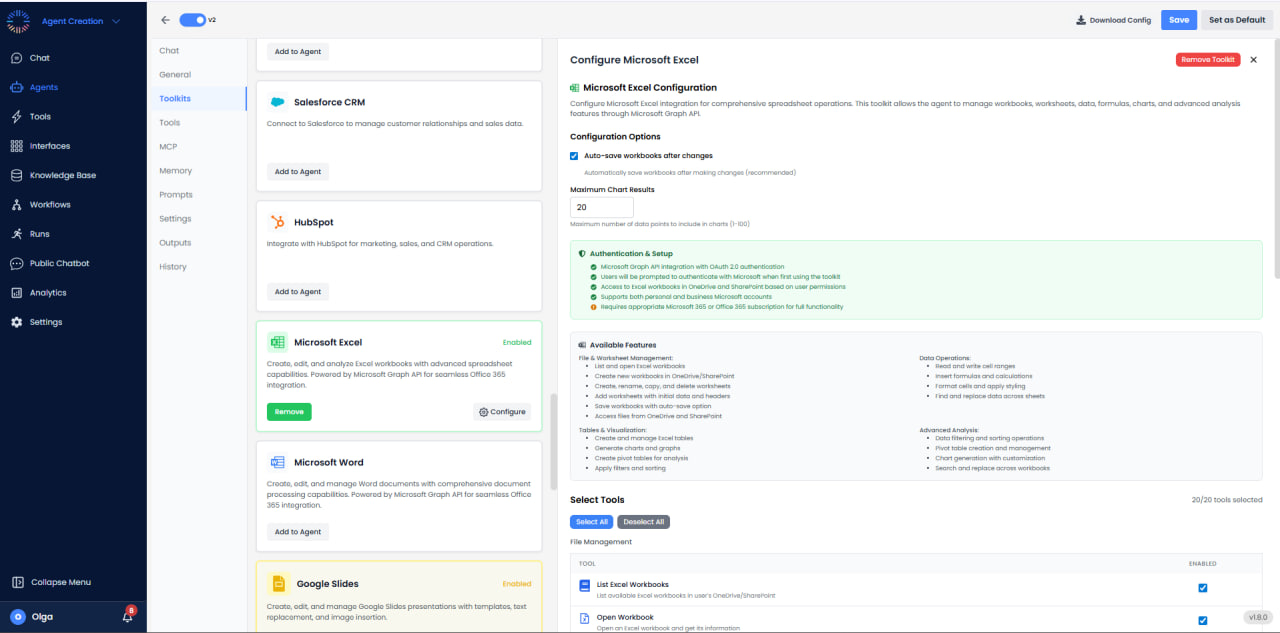Add Salesforce CRM to agent
Image resolution: width=1280 pixels, height=633 pixels.
tap(298, 172)
